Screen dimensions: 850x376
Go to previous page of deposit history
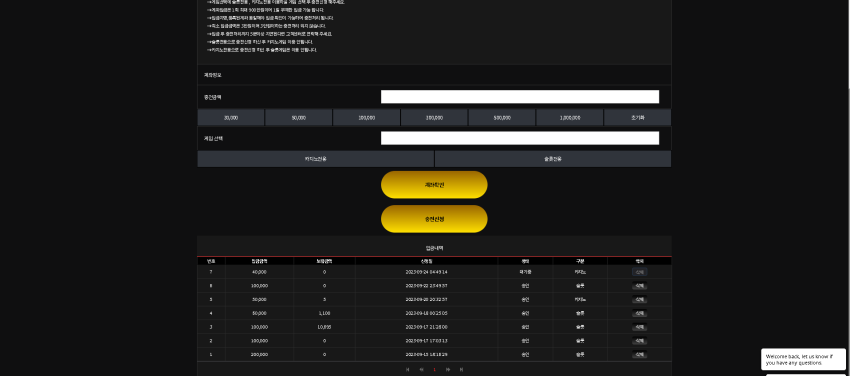tap(421, 369)
